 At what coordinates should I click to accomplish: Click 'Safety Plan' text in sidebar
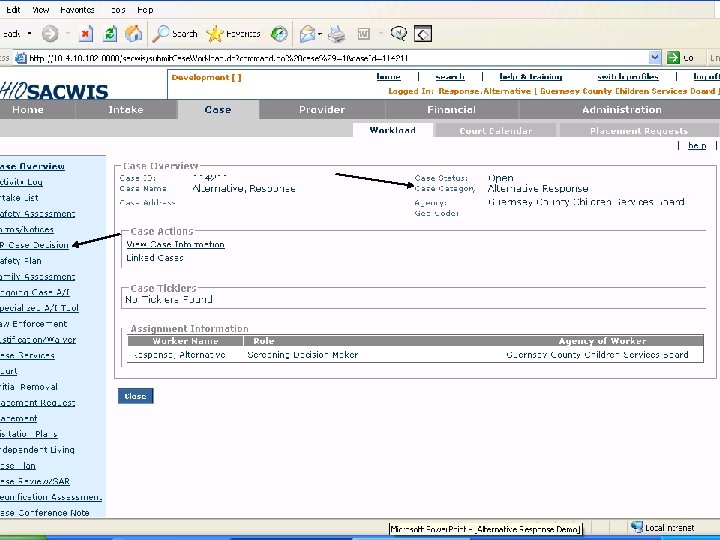coord(21,260)
